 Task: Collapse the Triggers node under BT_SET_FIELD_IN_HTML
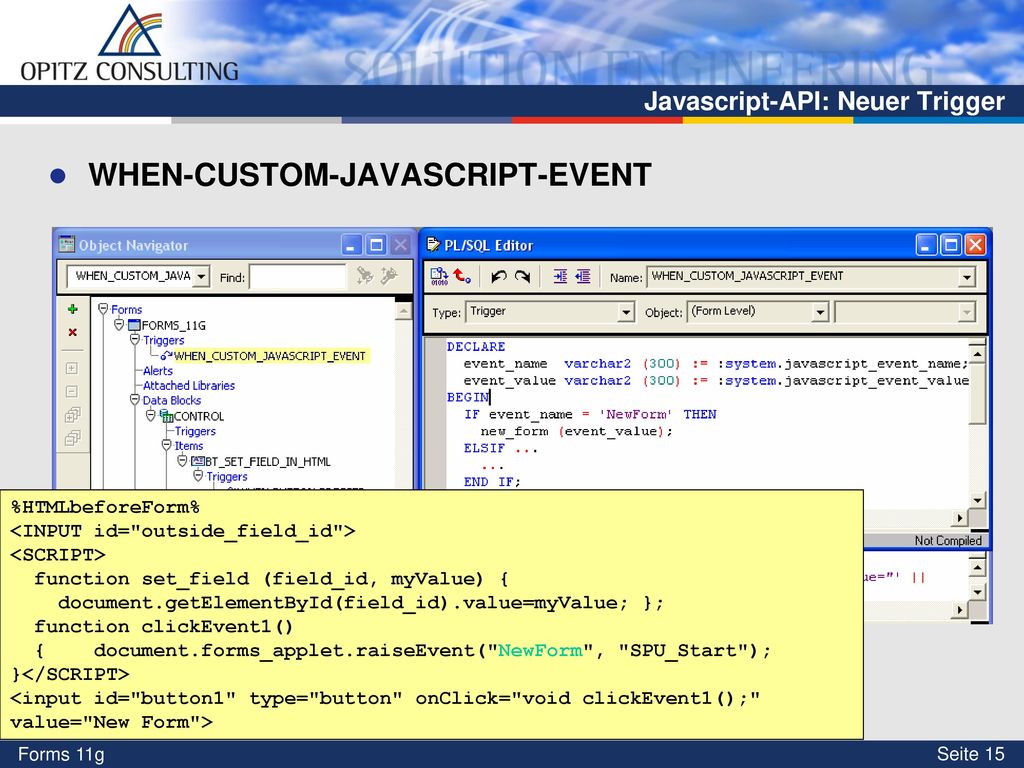198,476
